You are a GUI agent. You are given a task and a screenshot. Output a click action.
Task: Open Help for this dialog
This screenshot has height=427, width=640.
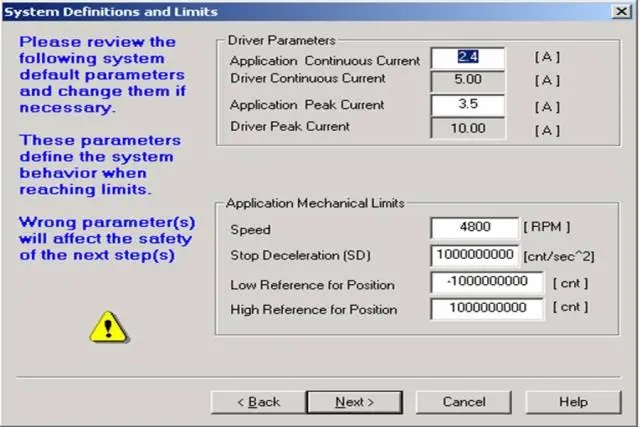573,401
